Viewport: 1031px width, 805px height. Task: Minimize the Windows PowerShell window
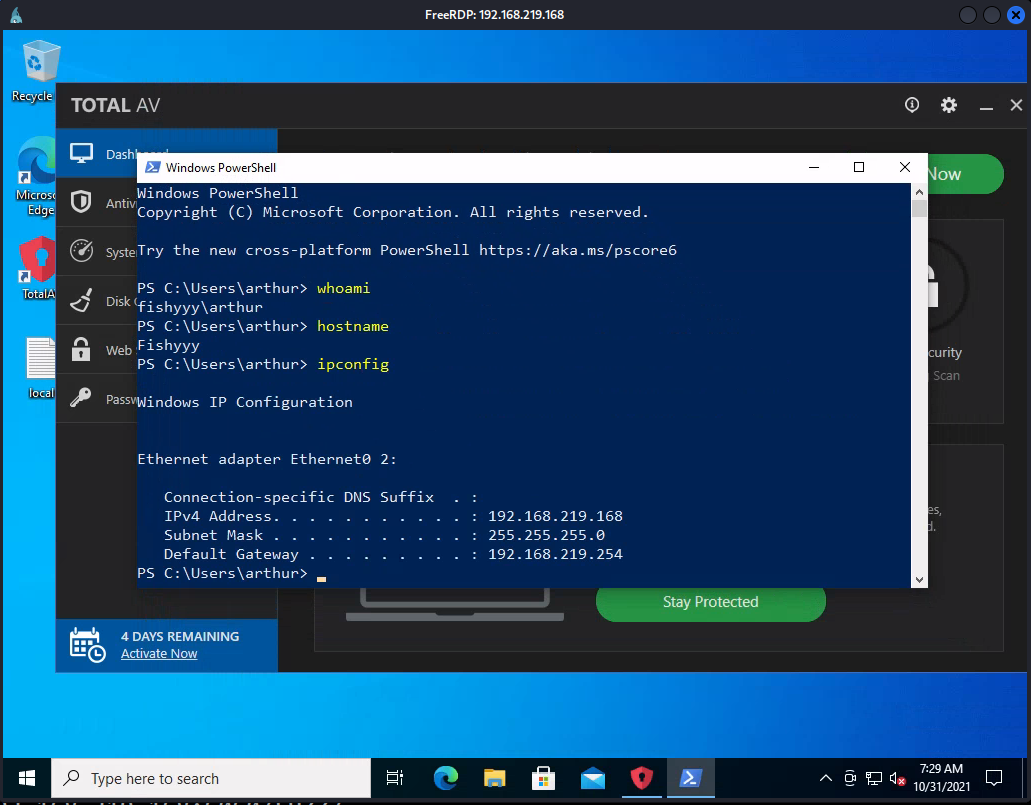point(814,168)
